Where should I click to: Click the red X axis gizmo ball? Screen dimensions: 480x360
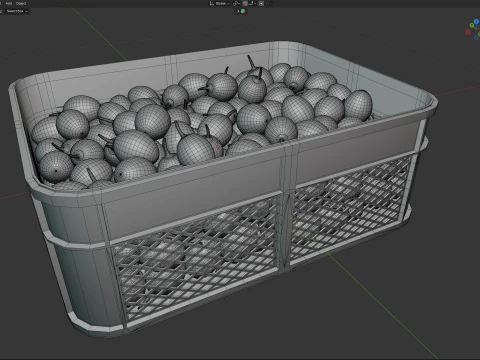tap(468, 32)
